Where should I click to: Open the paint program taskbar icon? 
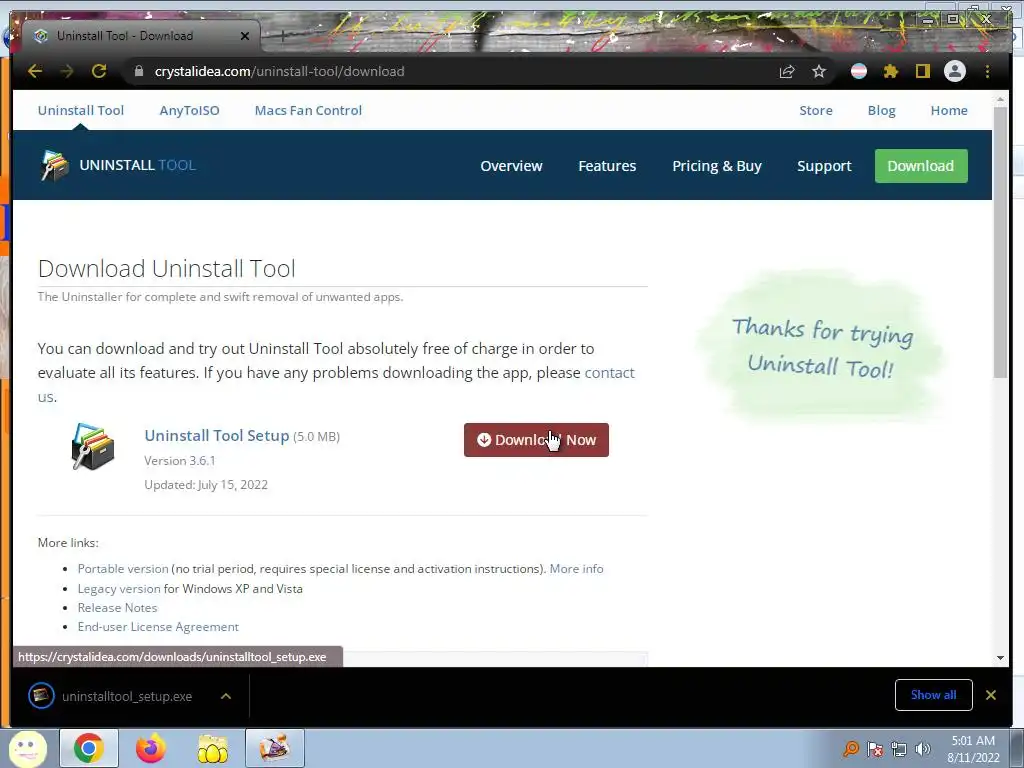point(275,748)
